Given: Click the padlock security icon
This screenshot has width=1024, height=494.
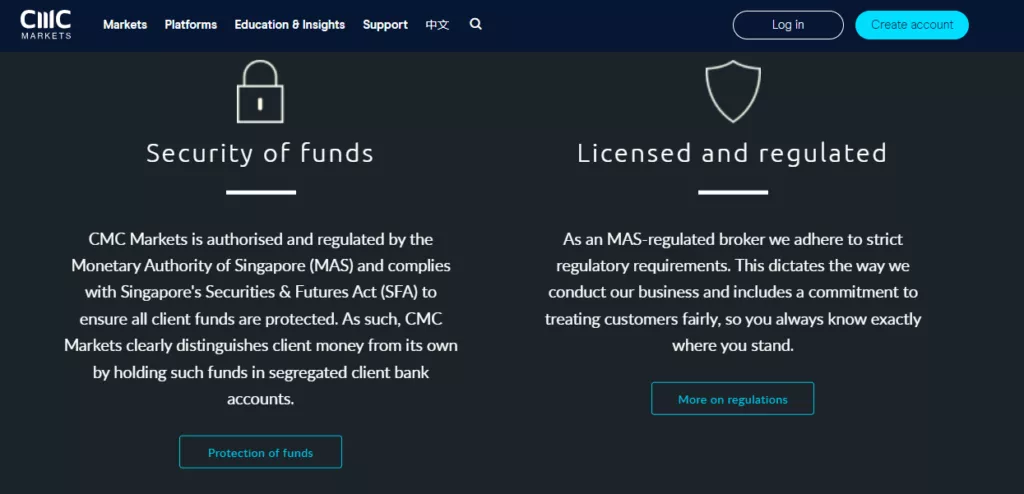Looking at the screenshot, I should pos(260,91).
